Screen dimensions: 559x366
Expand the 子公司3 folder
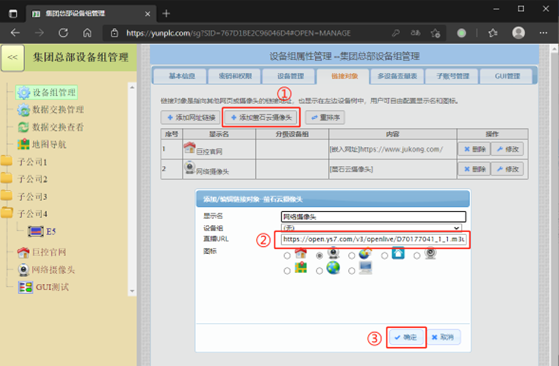[6, 196]
